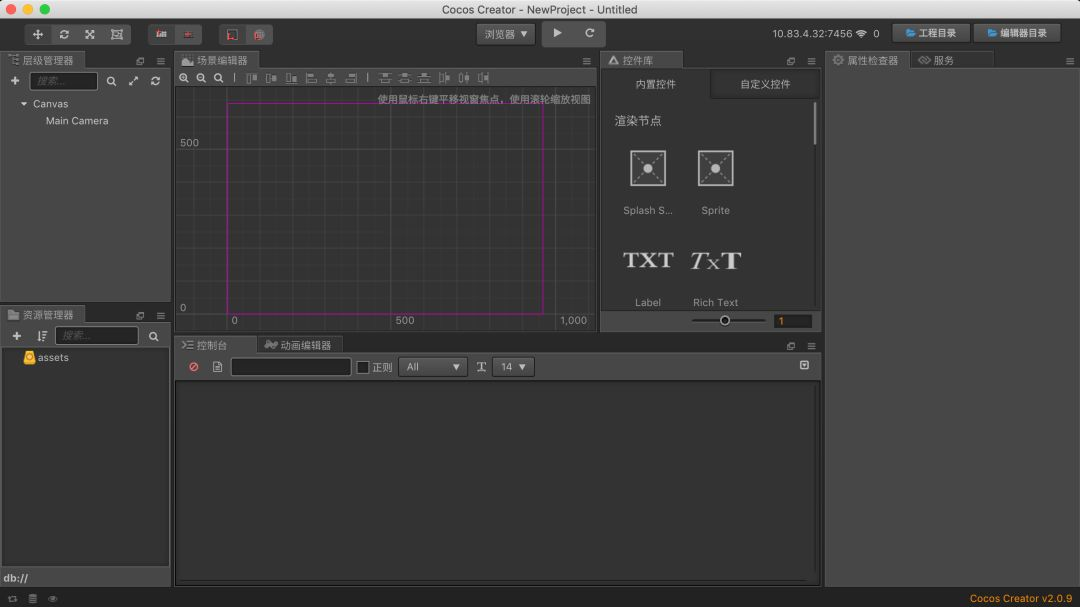This screenshot has height=607, width=1080.
Task: Collapse the Canvas node in hierarchy
Action: click(24, 104)
